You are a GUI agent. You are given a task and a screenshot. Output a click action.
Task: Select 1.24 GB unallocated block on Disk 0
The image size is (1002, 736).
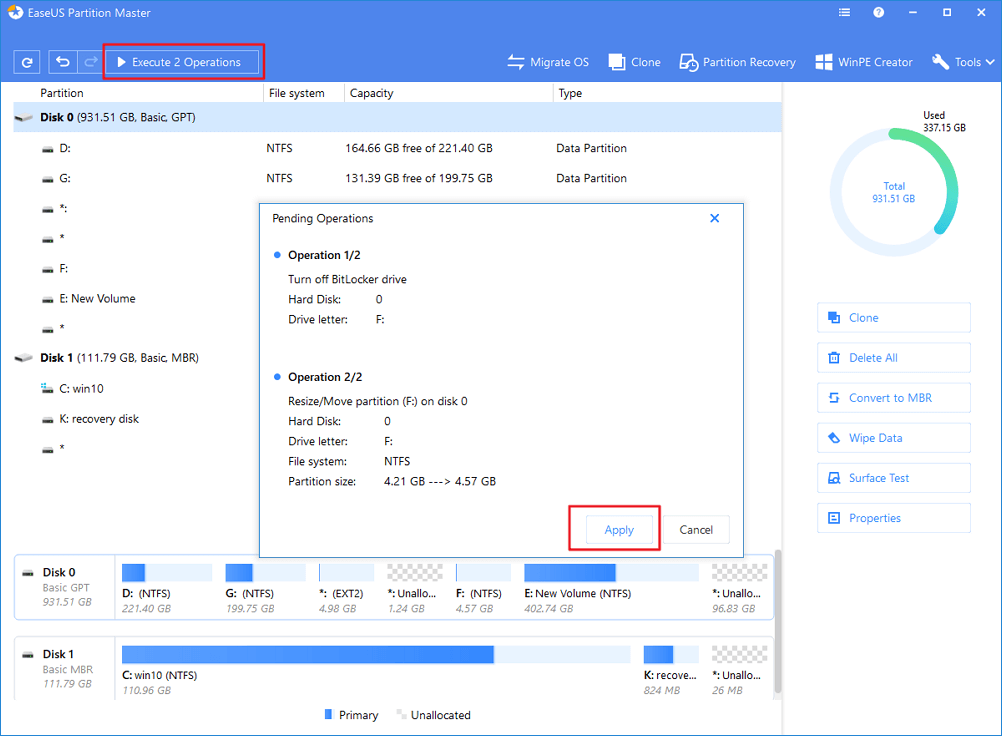coord(415,588)
